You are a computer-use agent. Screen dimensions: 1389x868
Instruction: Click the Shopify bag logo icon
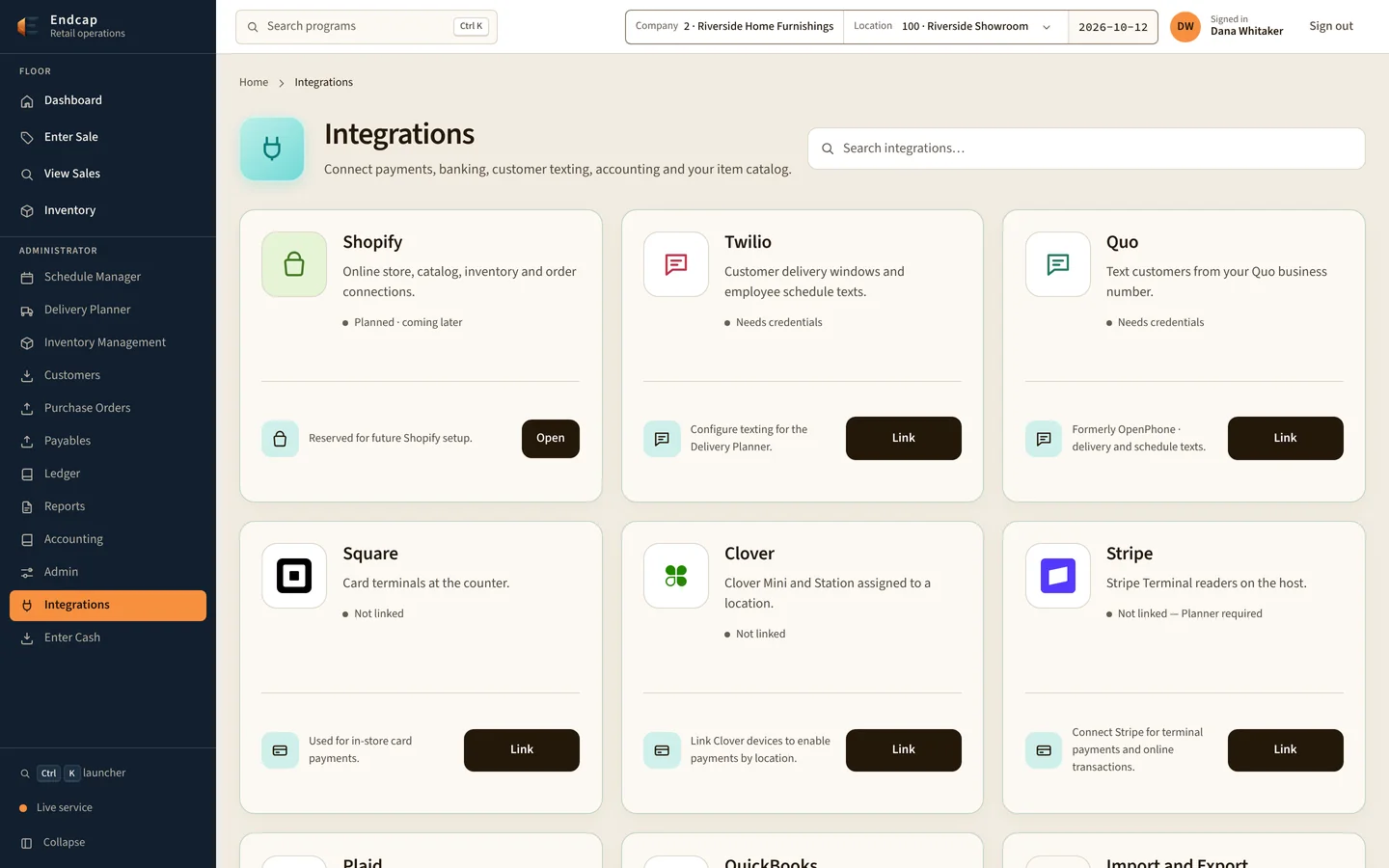click(294, 264)
